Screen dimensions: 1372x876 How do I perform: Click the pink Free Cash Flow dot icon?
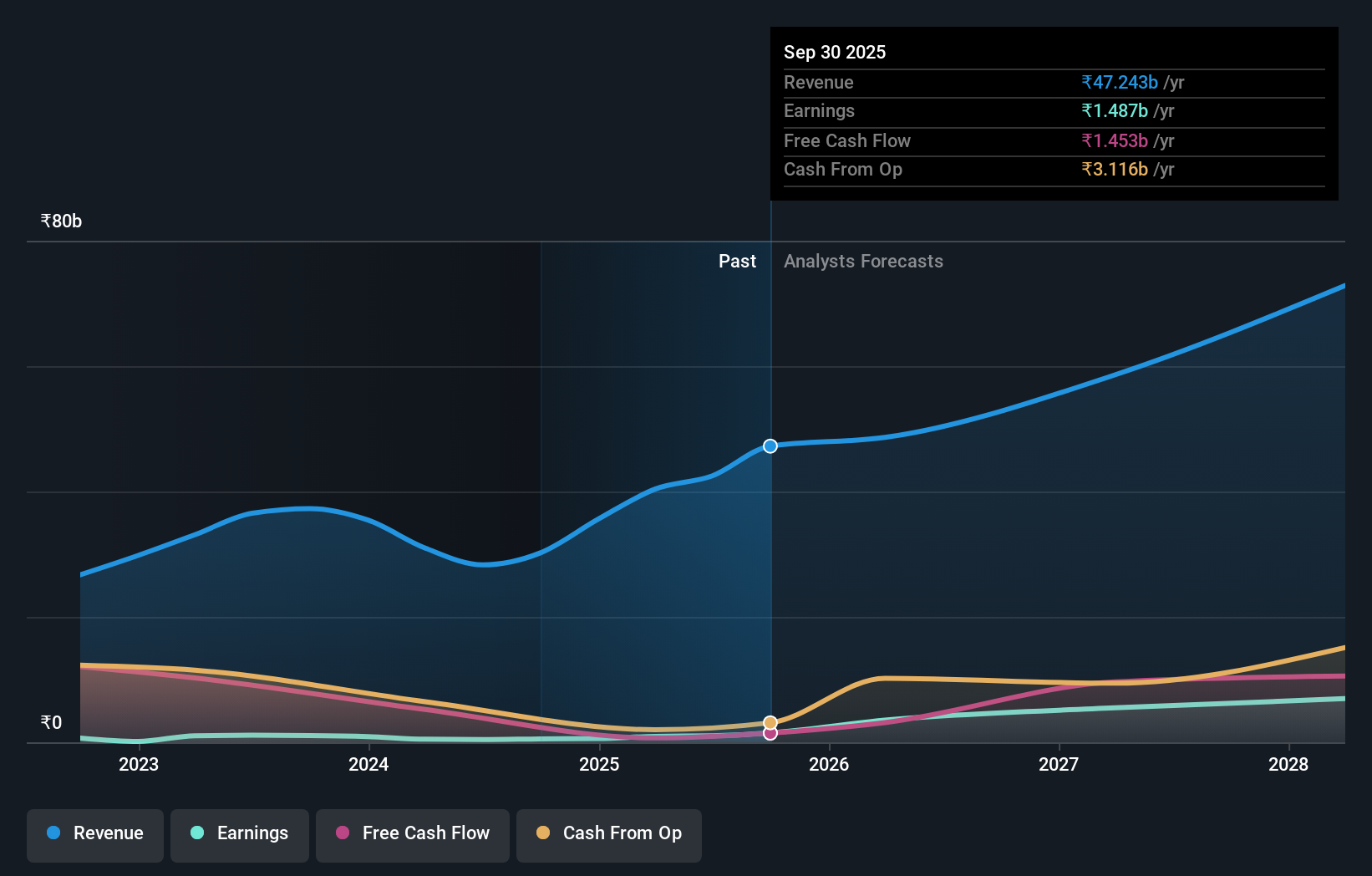coord(343,833)
